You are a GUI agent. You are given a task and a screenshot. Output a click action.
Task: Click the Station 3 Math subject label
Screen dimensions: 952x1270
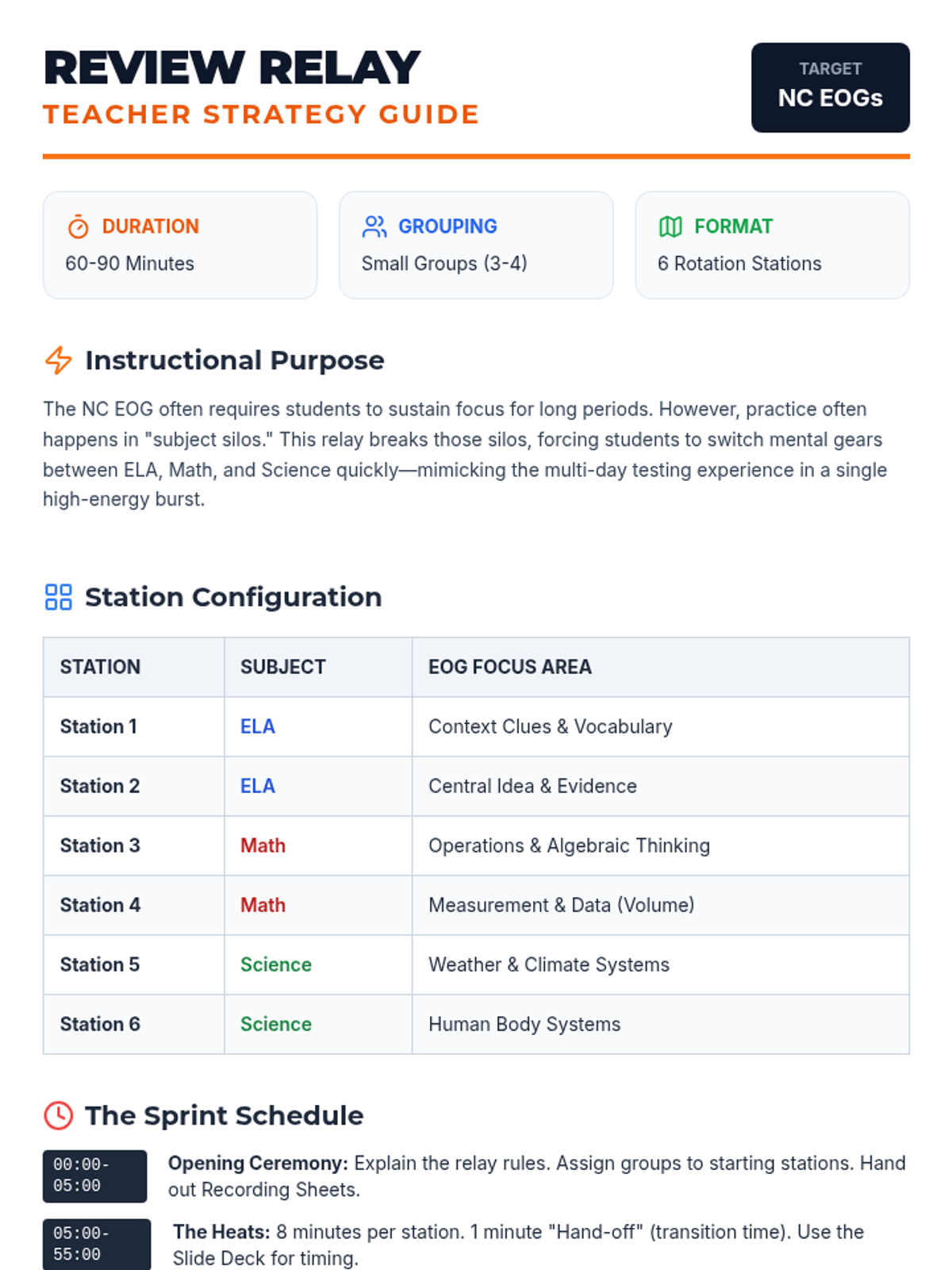263,845
